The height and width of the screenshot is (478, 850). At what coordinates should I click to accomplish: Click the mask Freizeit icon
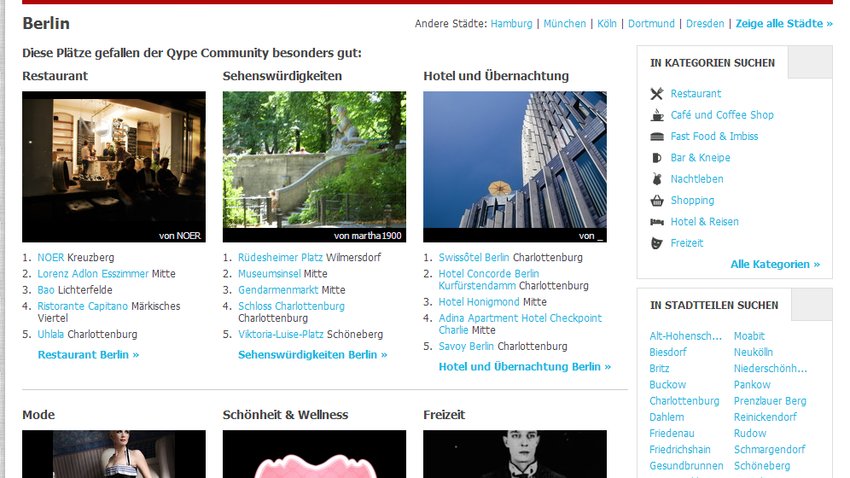pyautogui.click(x=656, y=243)
